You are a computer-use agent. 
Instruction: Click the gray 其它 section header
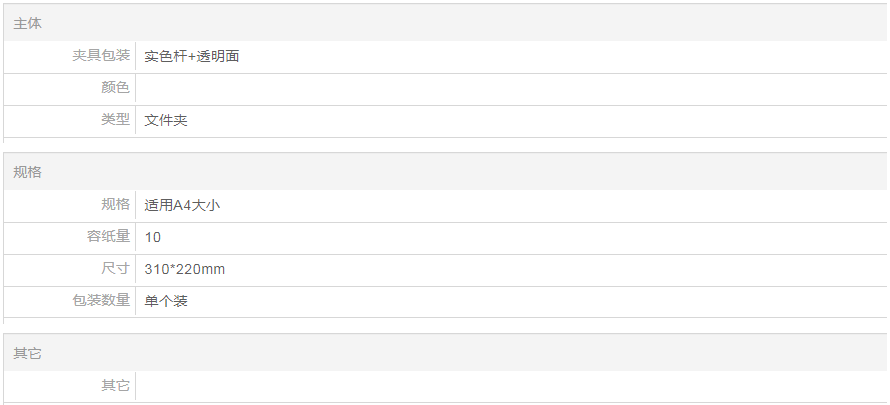(x=27, y=353)
